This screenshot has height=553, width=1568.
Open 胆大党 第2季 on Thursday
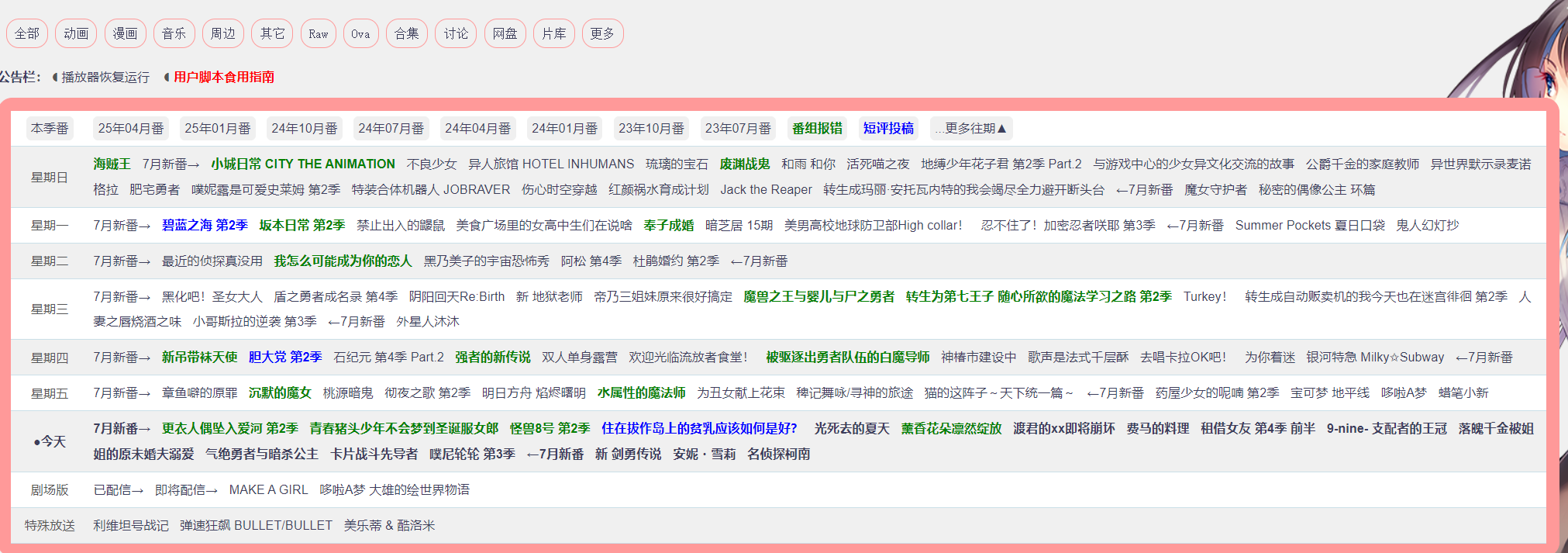point(285,357)
